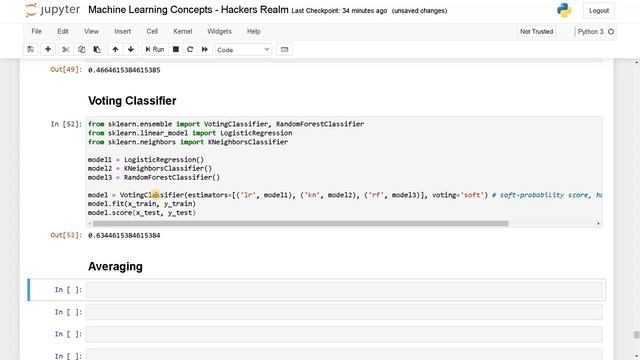This screenshot has height=360, width=640.
Task: Move selected cell down arrow
Action: click(131, 49)
